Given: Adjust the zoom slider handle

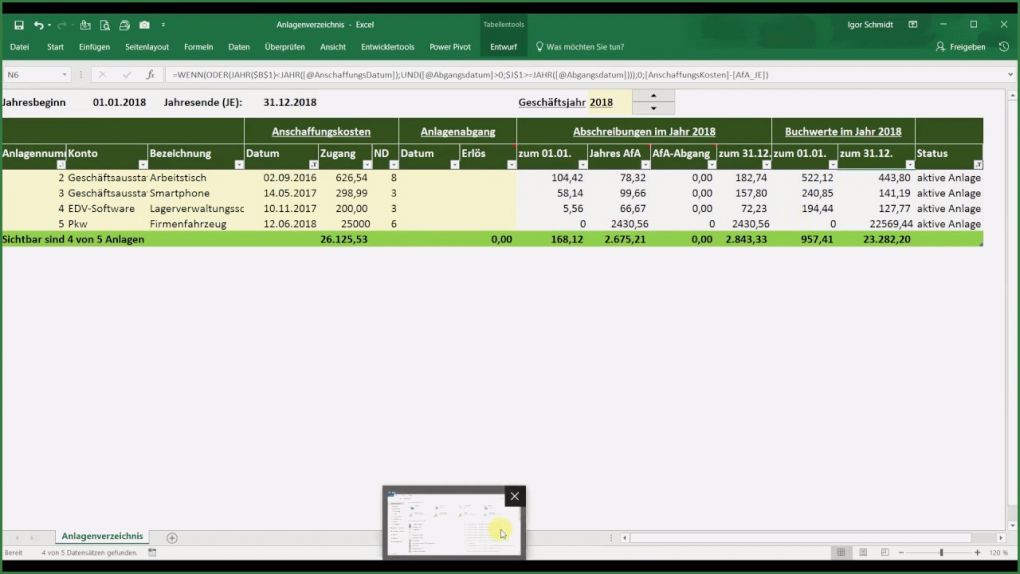Looking at the screenshot, I should (x=941, y=553).
